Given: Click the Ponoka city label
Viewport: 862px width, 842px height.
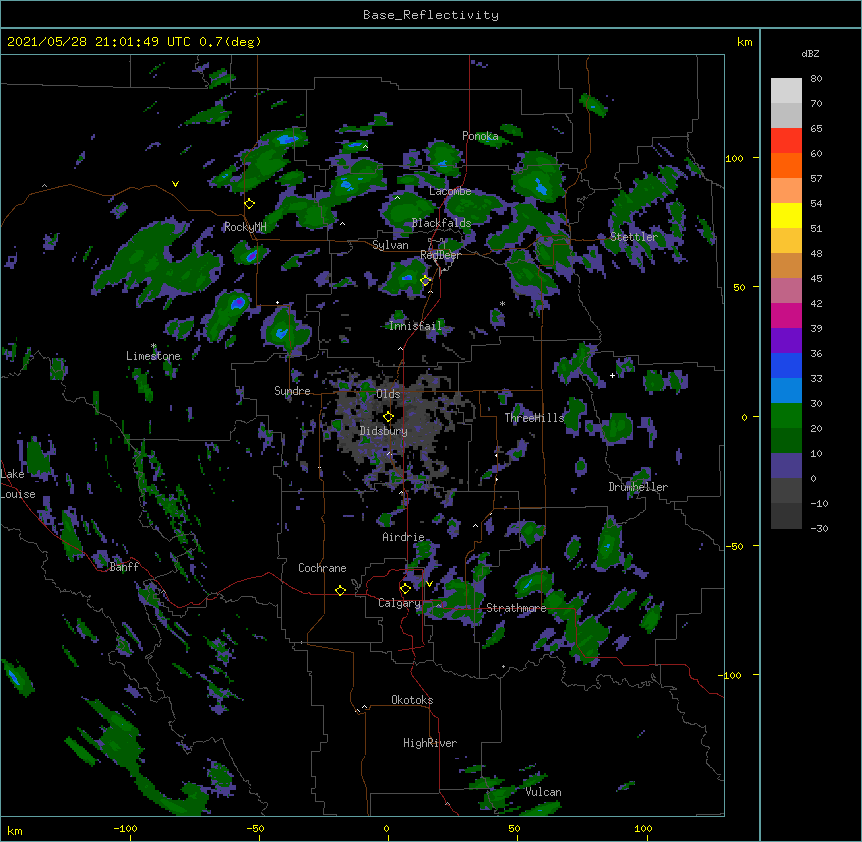Looking at the screenshot, I should point(480,136).
